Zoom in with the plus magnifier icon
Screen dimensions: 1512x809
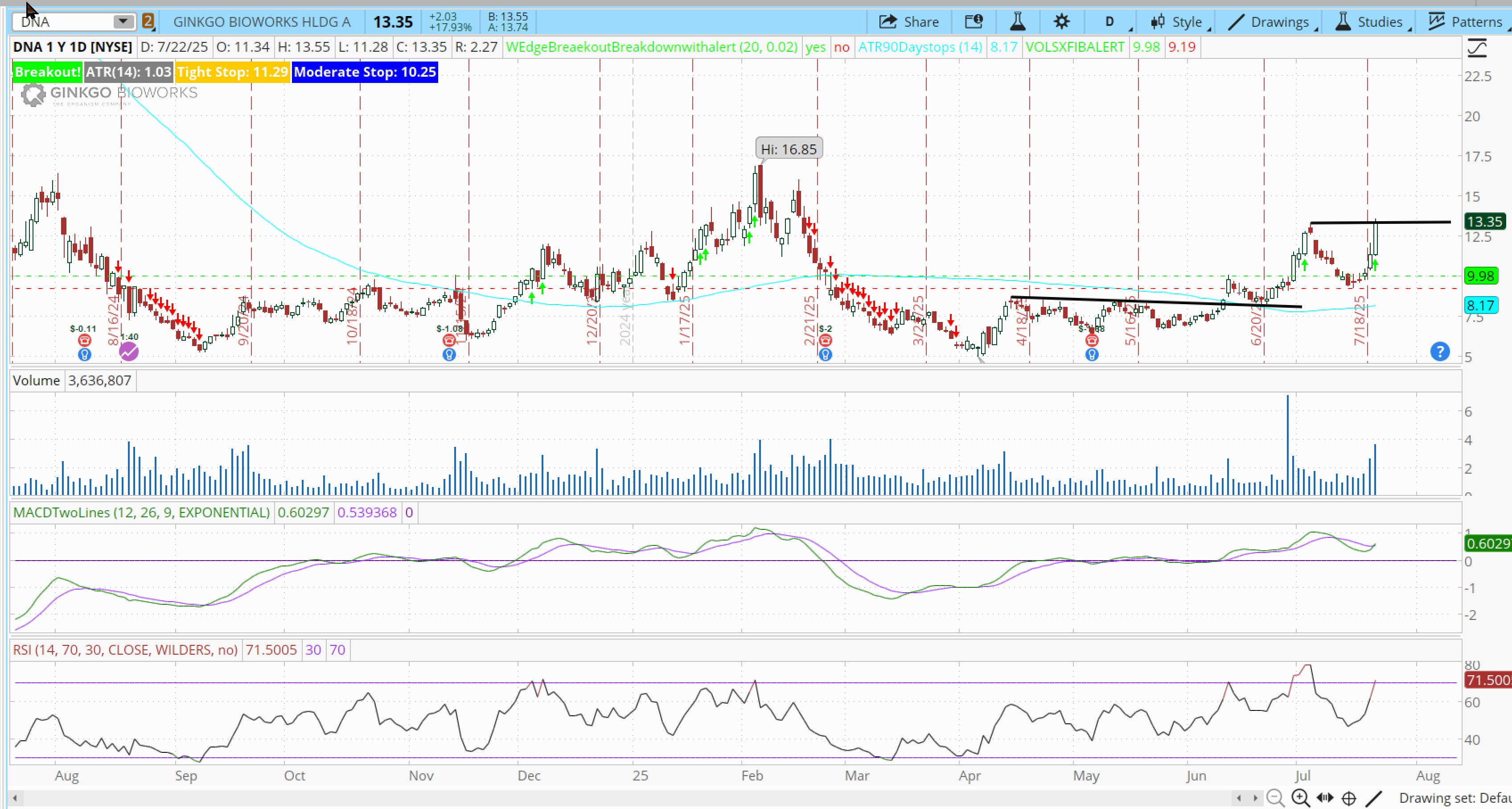(1301, 798)
